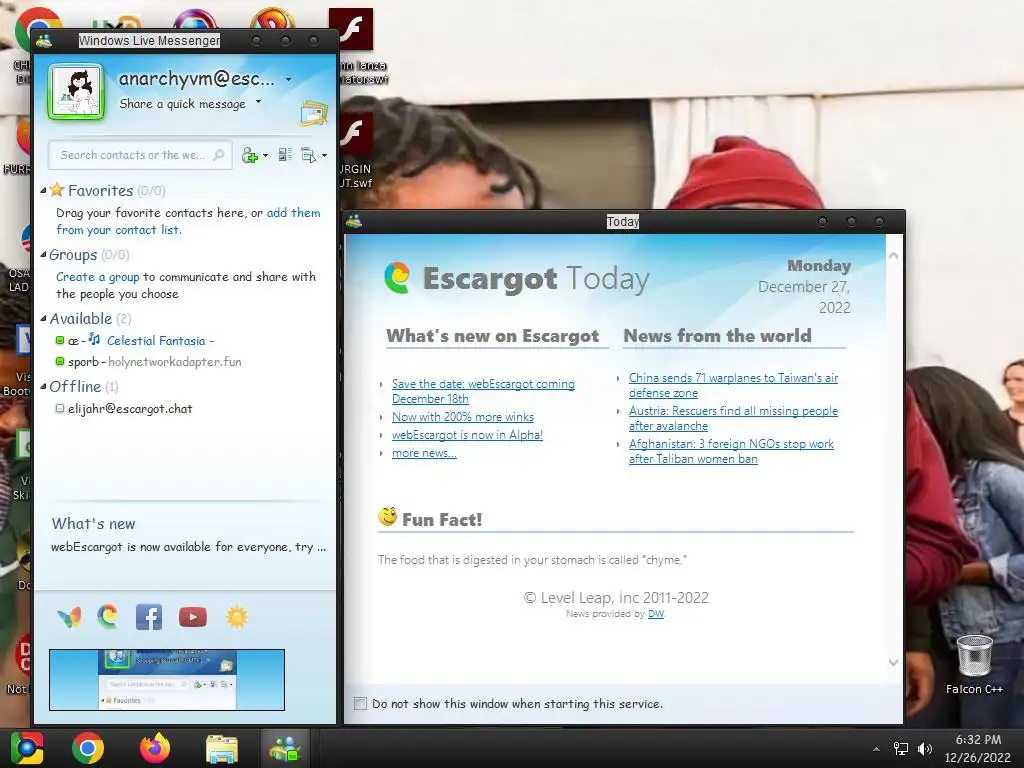Viewport: 1024px width, 768px height.
Task: Open the account status dropdown arrow
Action: coord(288,80)
